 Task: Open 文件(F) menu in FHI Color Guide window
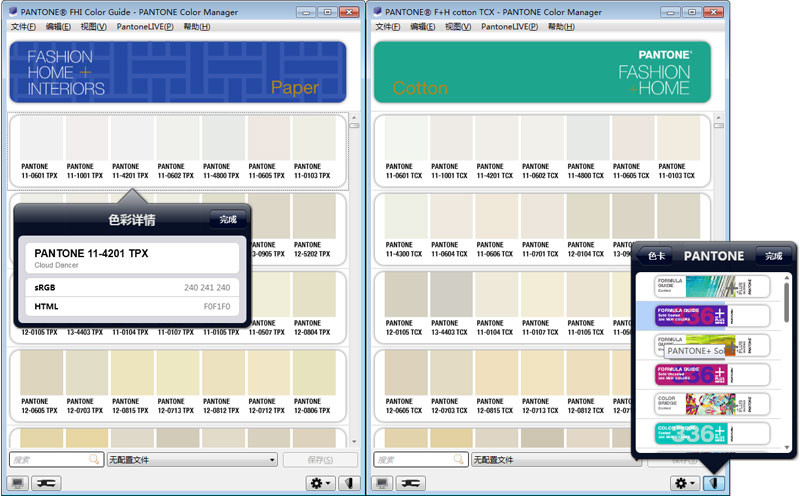[23, 27]
